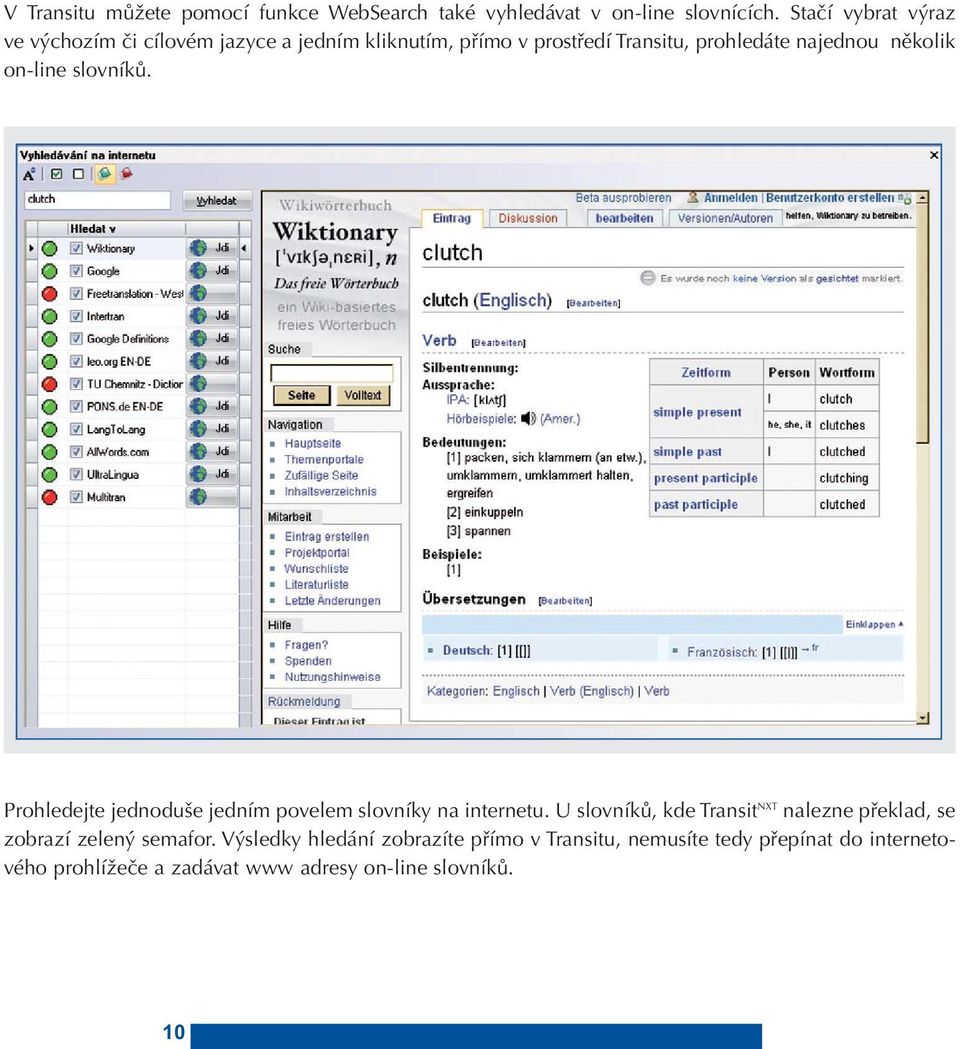Open the Hauptseite navigation link
This screenshot has width=960, height=1049.
pos(312,444)
